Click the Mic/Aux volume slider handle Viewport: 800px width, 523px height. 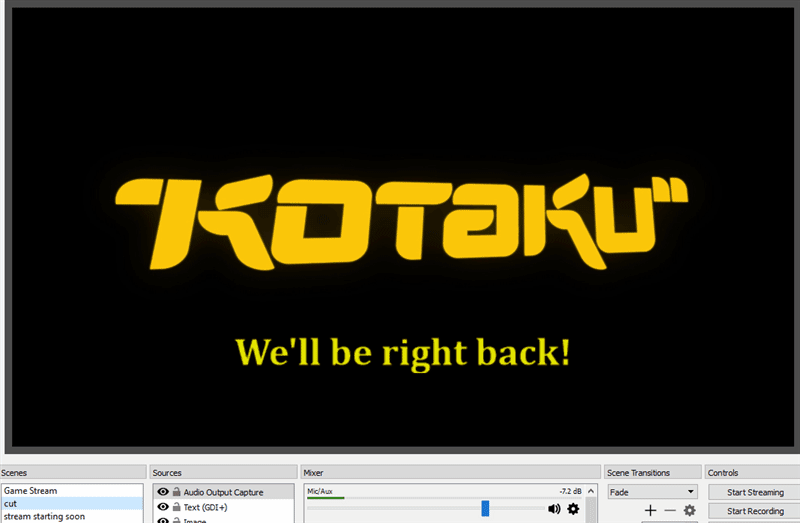485,508
